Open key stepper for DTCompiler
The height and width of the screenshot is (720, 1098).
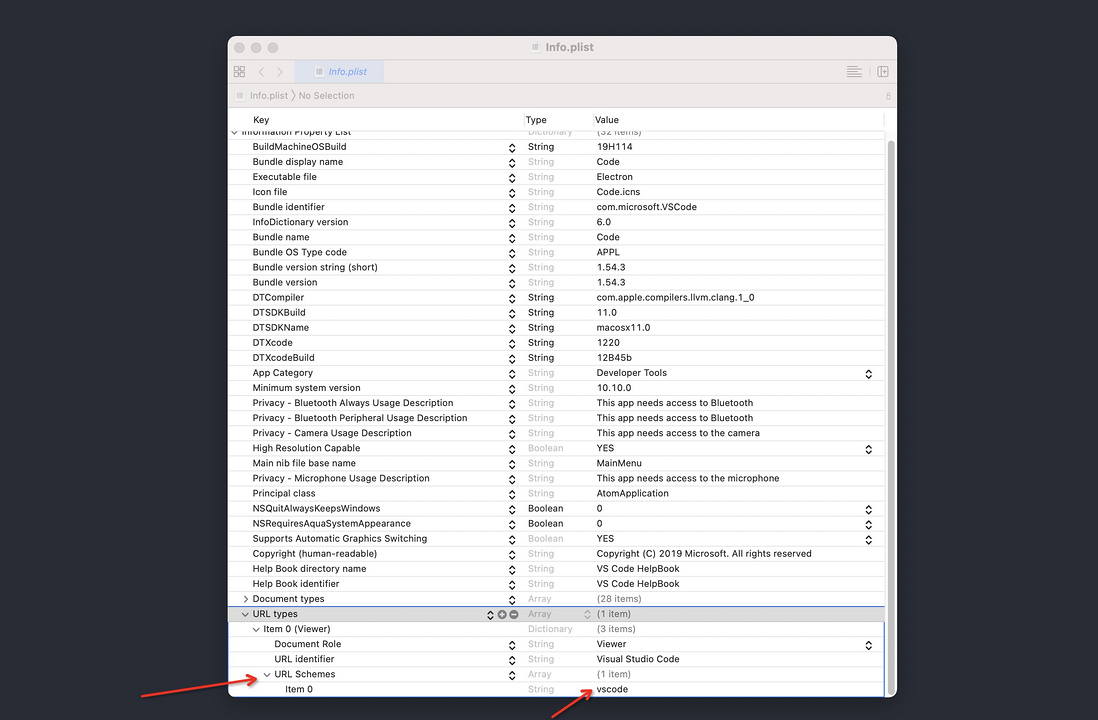coord(512,298)
